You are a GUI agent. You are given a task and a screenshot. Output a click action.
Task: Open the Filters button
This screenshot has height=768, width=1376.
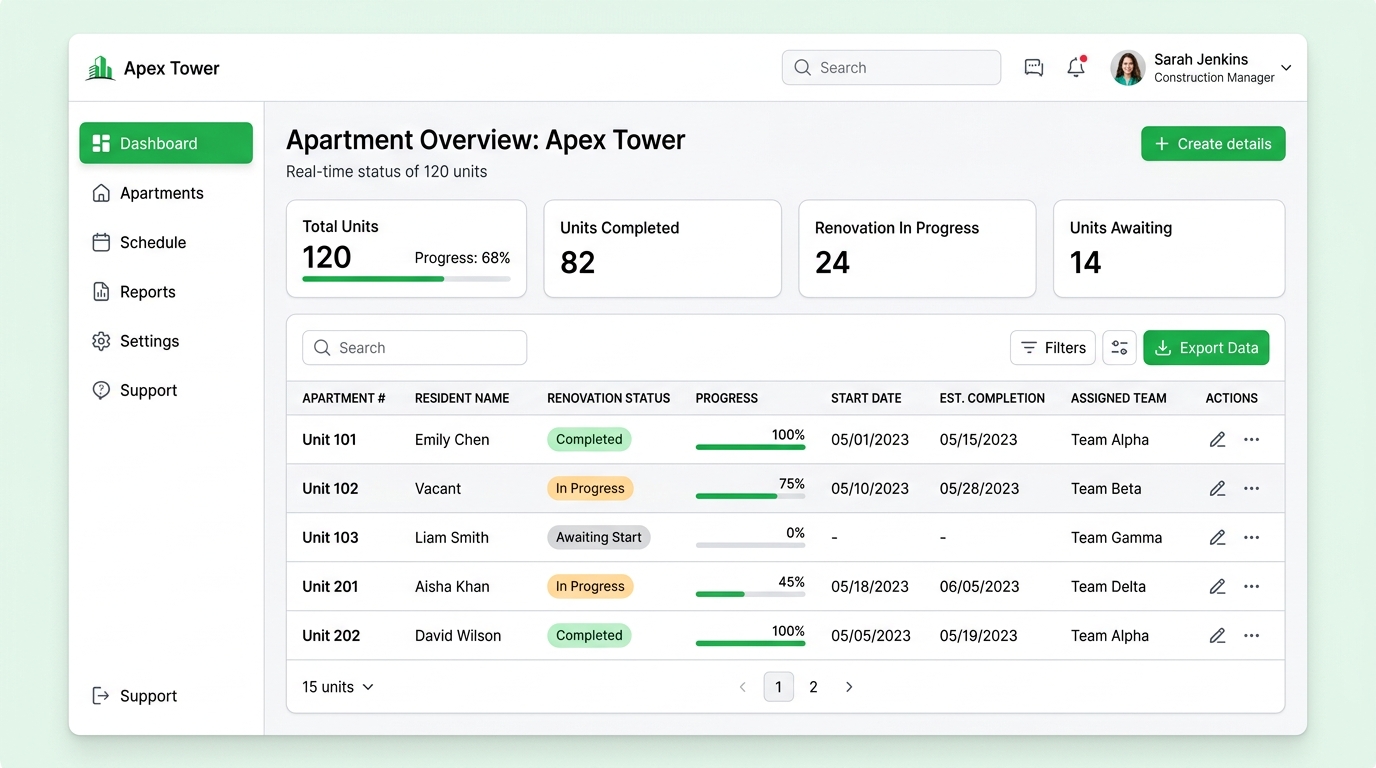[x=1053, y=348]
